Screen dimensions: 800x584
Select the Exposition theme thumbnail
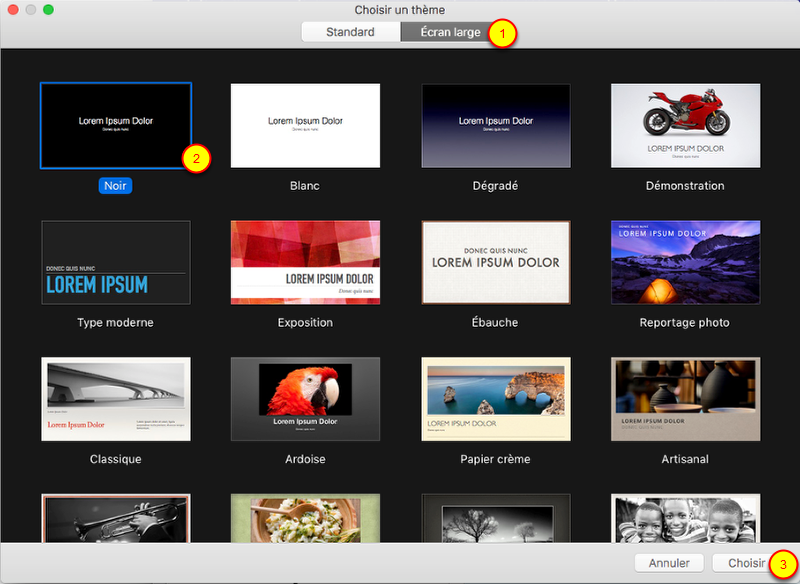pos(305,262)
